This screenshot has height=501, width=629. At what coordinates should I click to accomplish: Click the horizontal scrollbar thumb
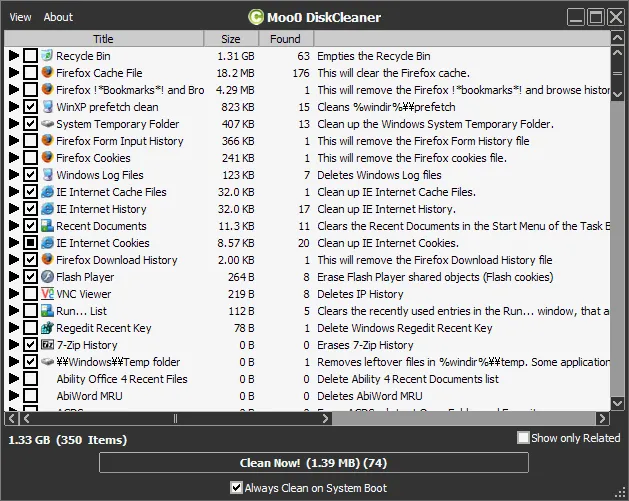pos(175,419)
